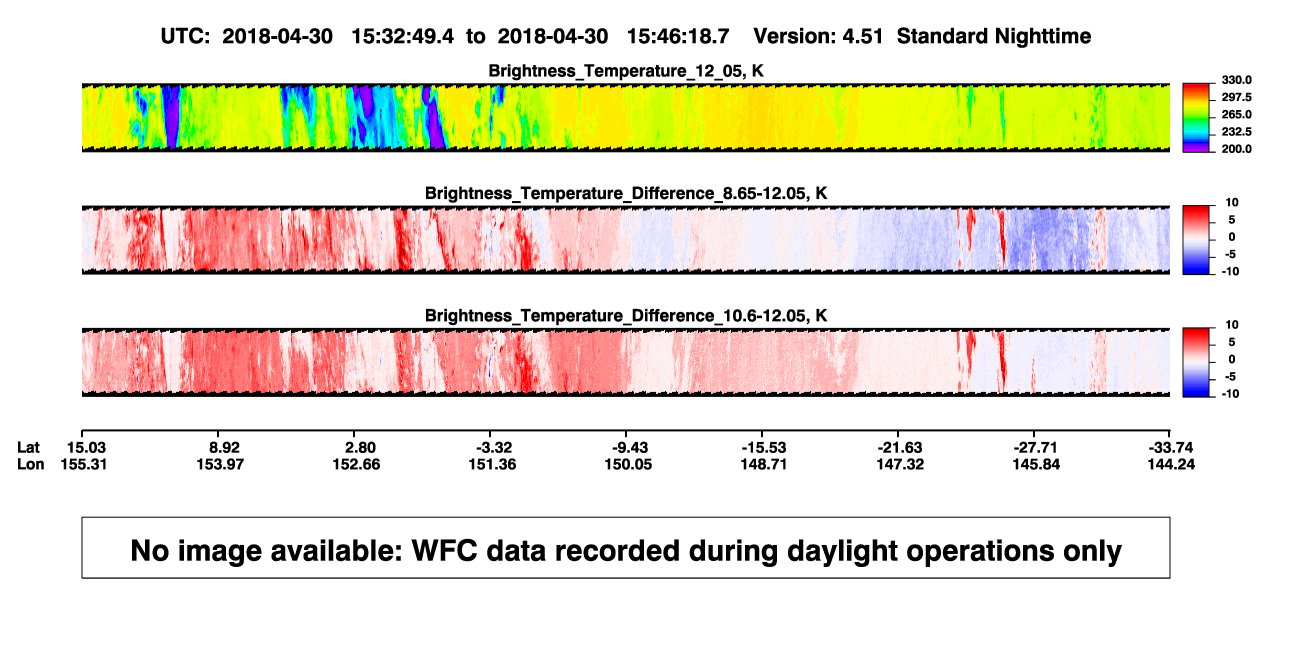This screenshot has width=1300, height=667.
Task: Click the start time 15:32:49.4
Action: 404,36
